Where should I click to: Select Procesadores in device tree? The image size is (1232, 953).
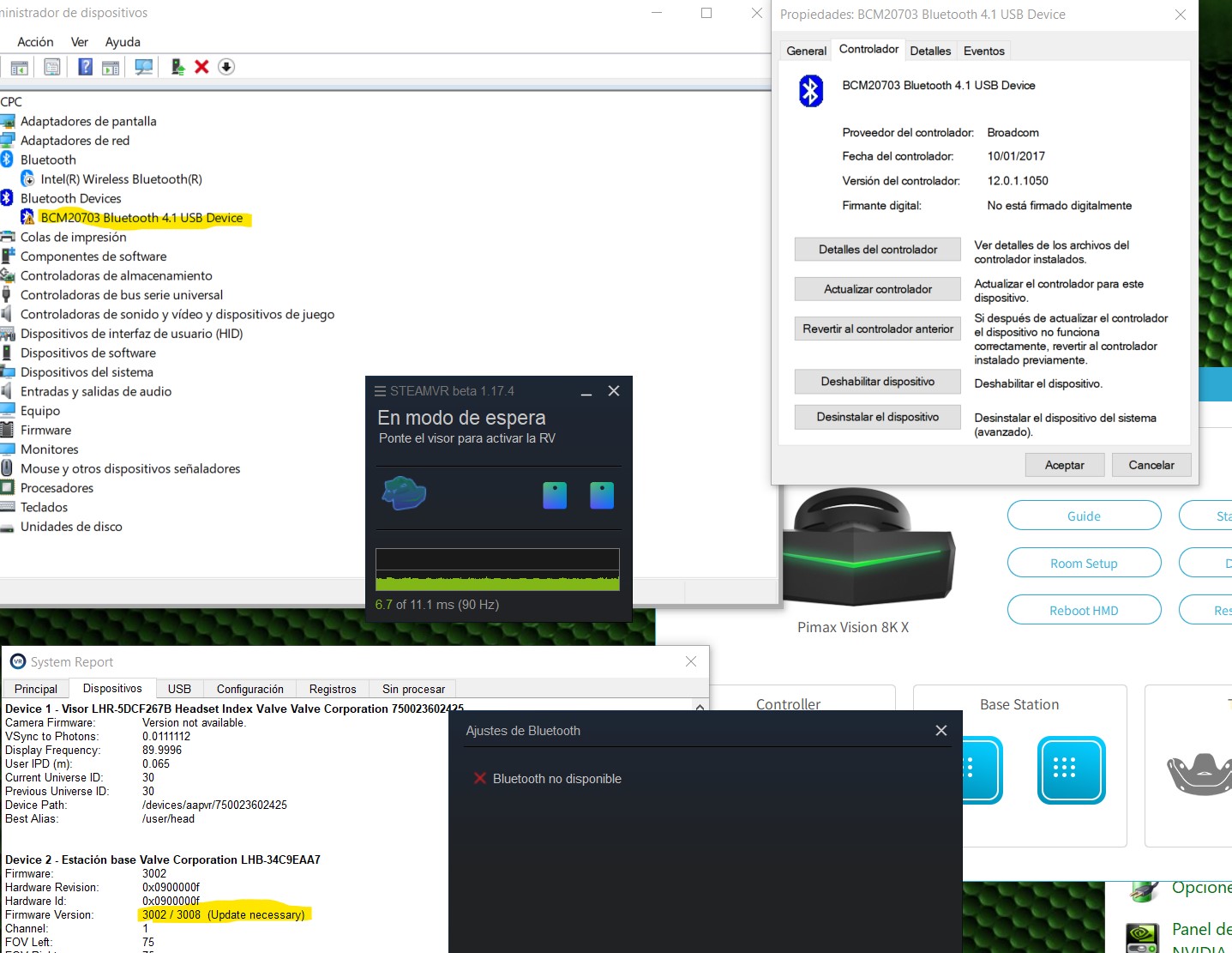(57, 488)
